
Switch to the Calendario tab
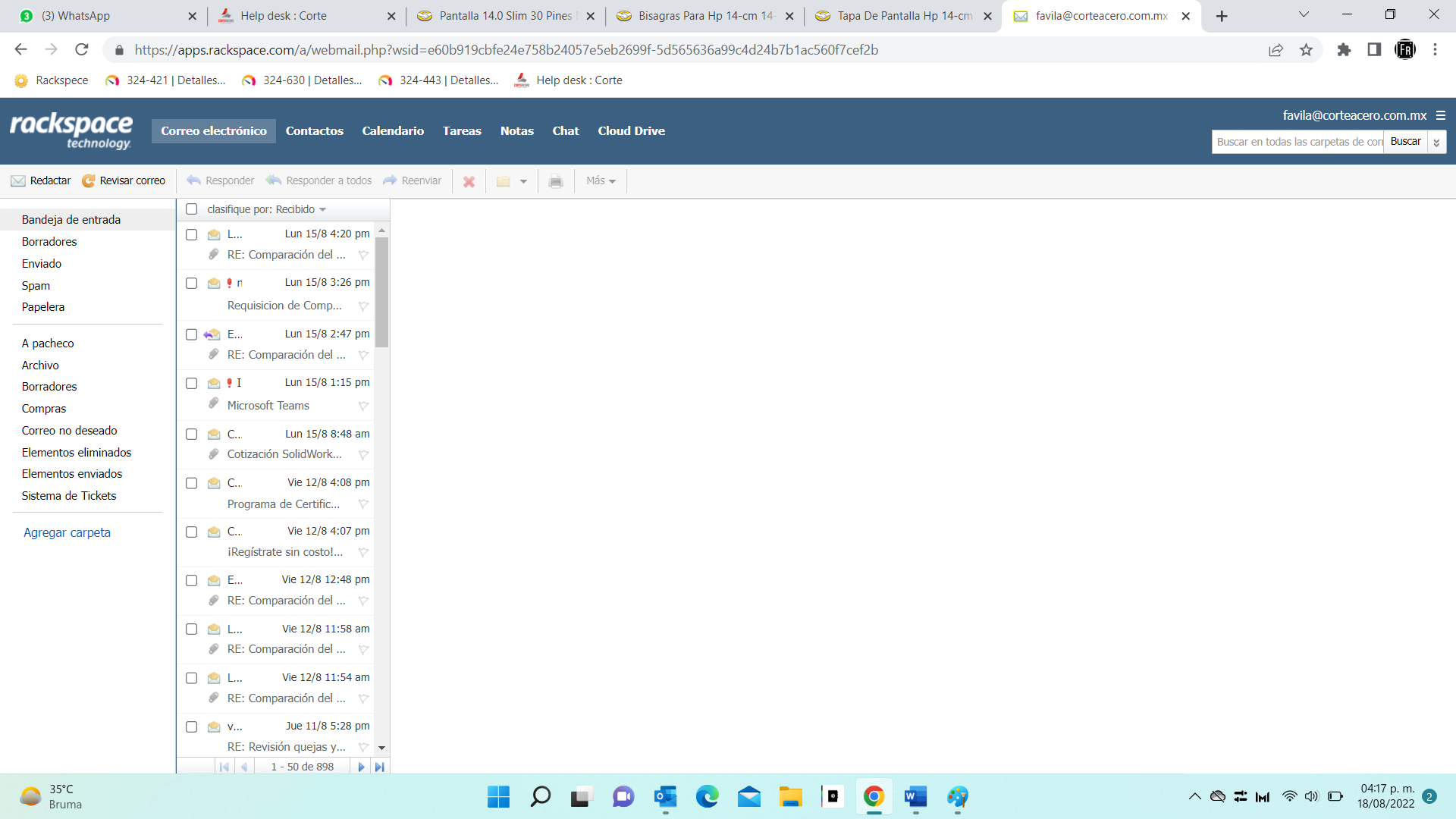click(x=392, y=130)
